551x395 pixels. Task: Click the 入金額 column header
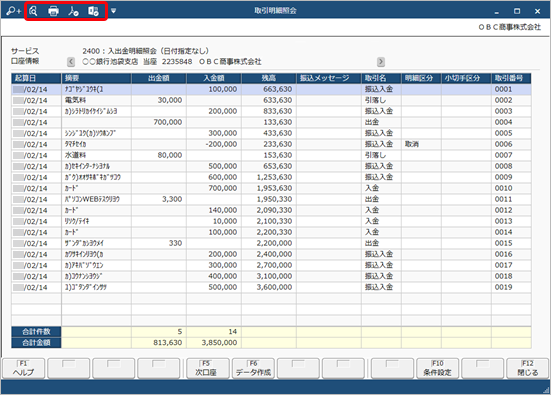point(214,78)
